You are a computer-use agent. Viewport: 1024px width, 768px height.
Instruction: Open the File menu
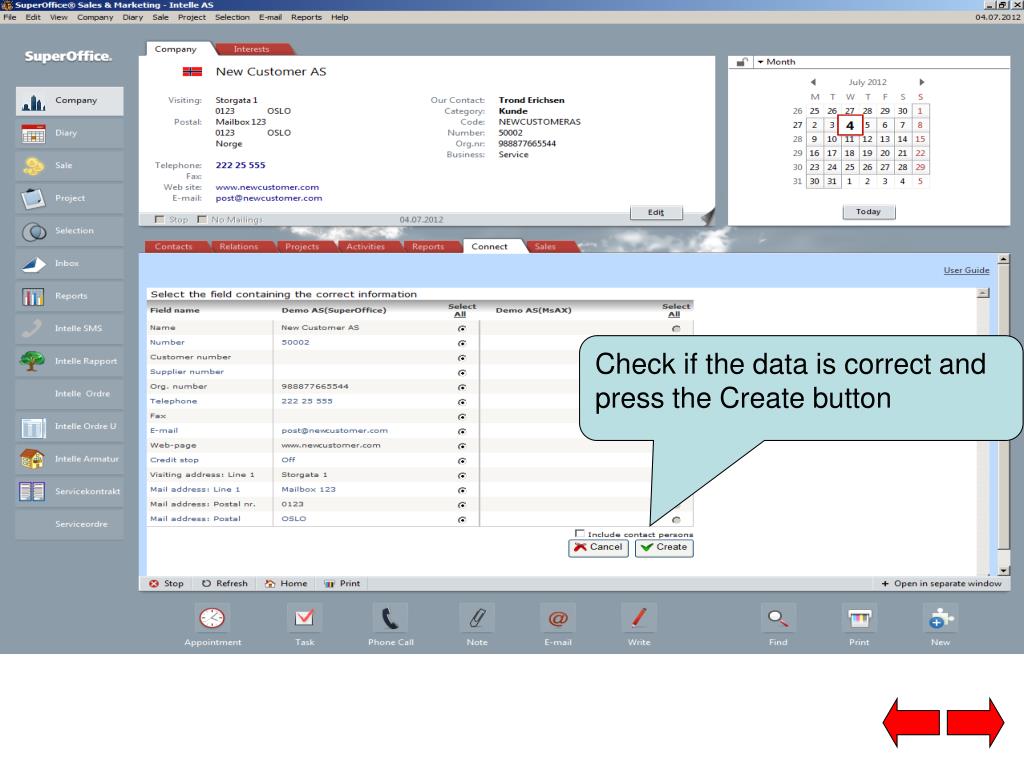tap(10, 17)
